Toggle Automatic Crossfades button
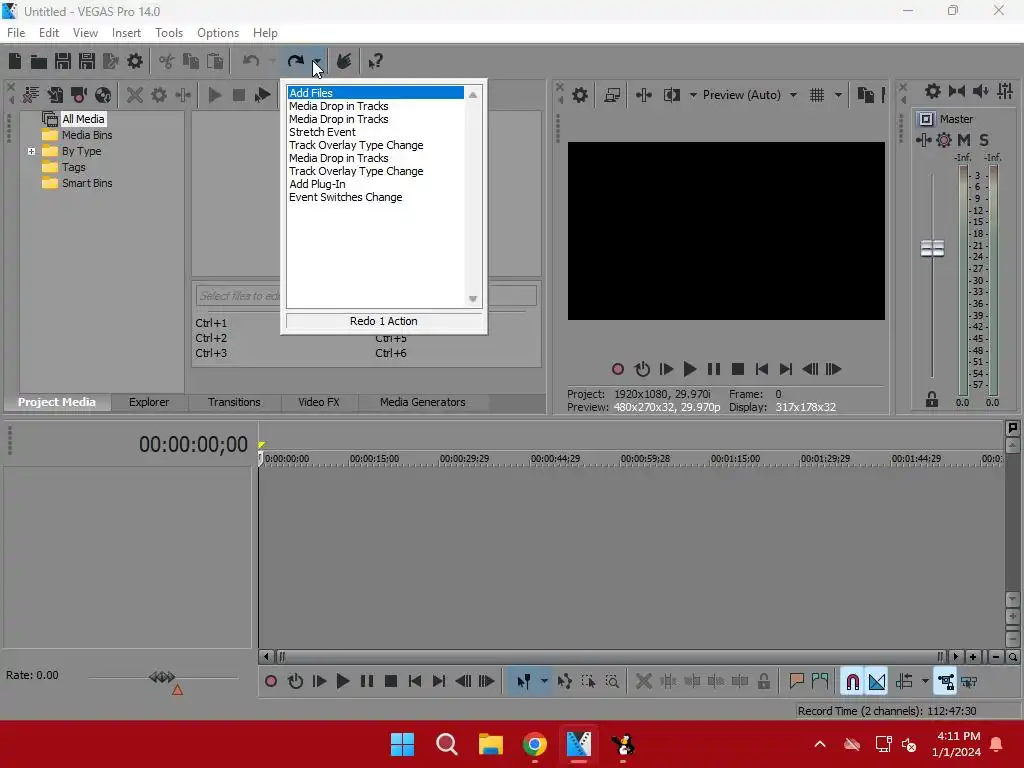The image size is (1024, 768). (x=876, y=682)
